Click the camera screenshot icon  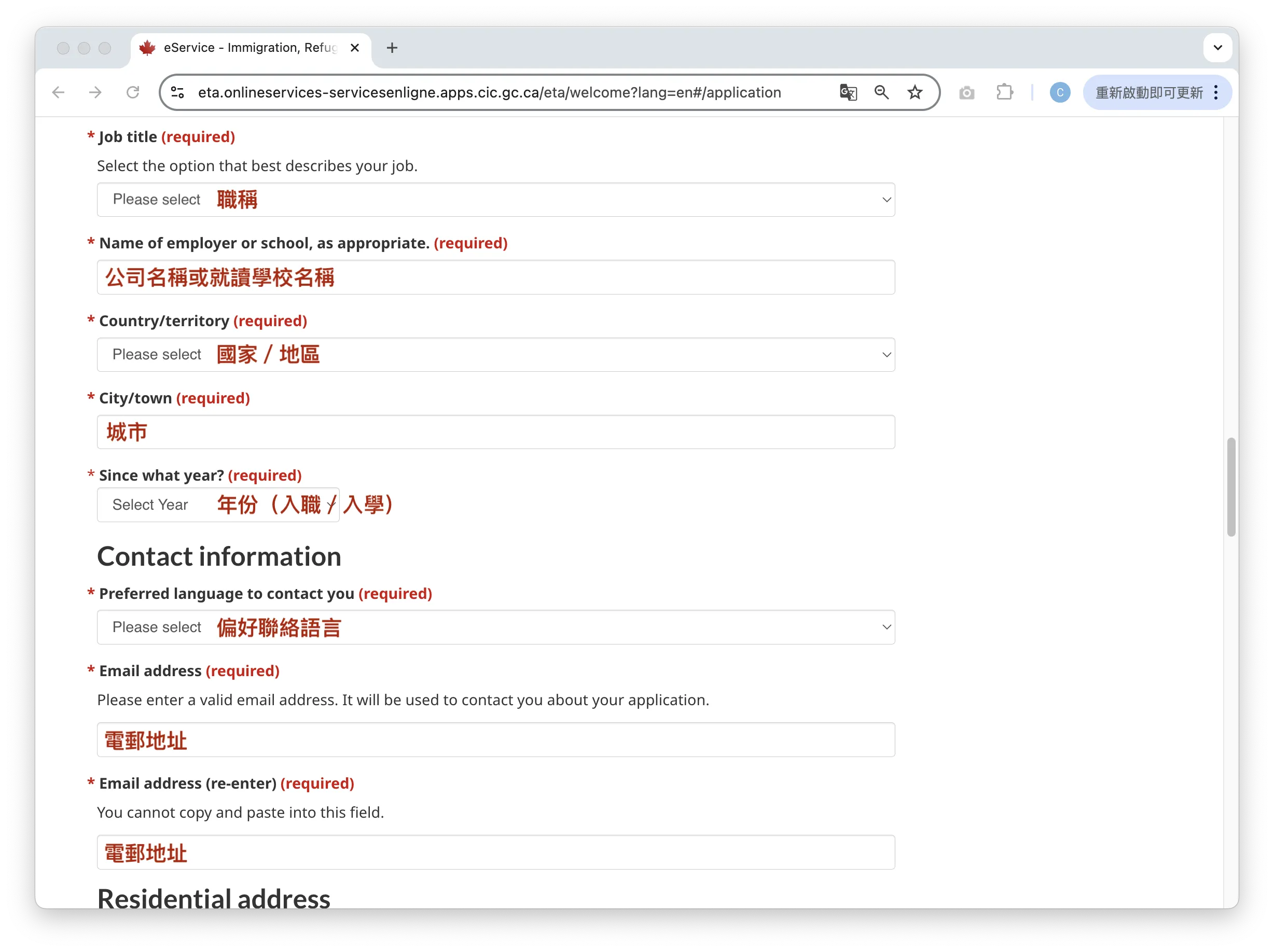pyautogui.click(x=966, y=93)
